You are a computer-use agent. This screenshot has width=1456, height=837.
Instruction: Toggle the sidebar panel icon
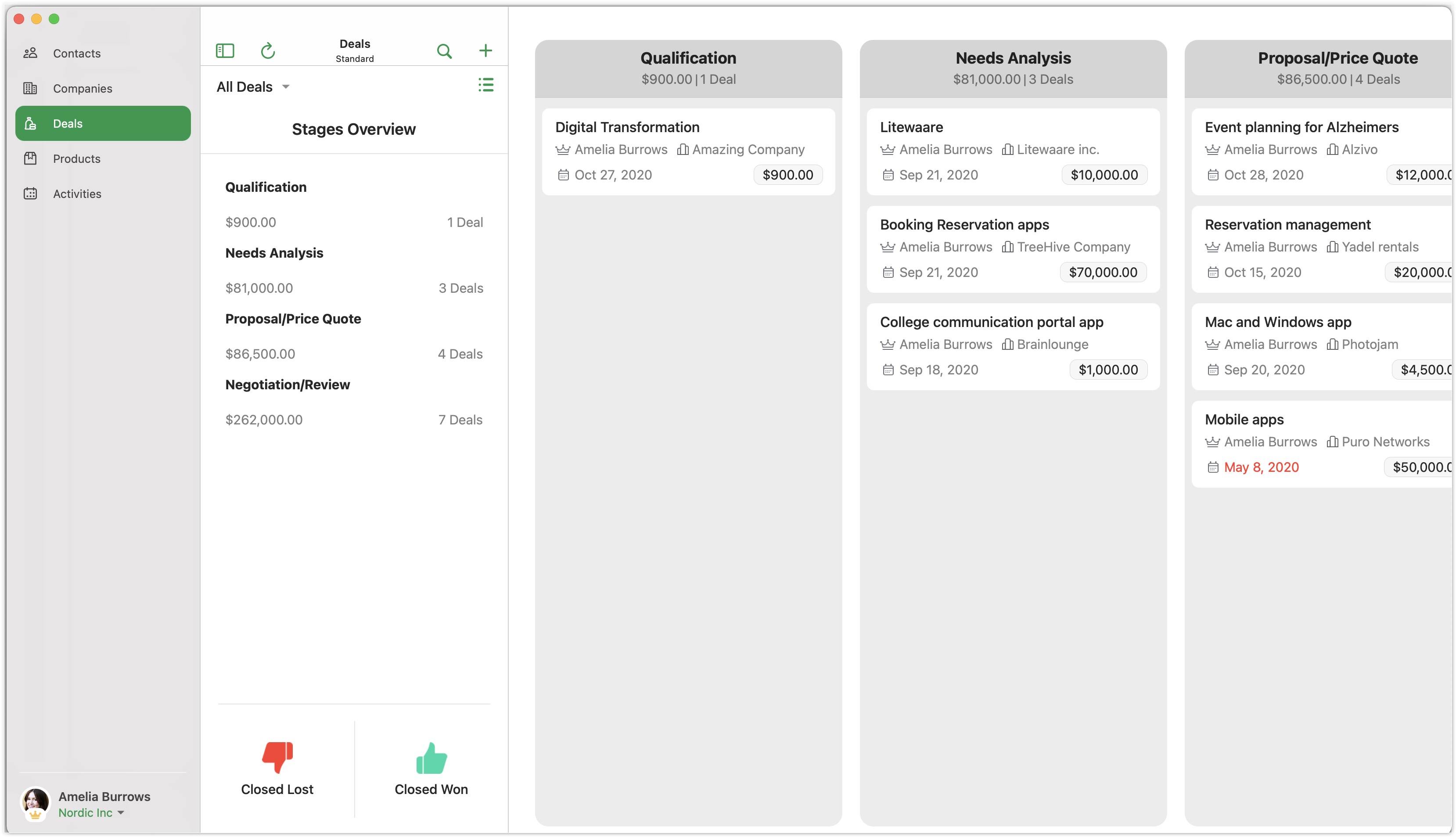coord(225,50)
